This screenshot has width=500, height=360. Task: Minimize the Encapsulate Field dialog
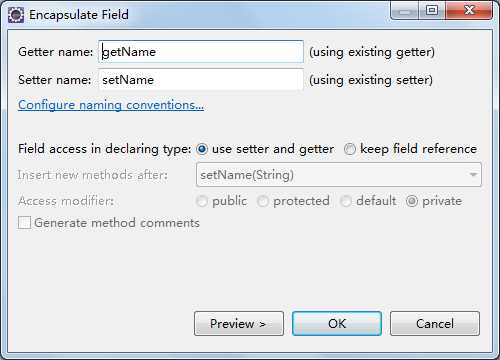click(x=404, y=11)
